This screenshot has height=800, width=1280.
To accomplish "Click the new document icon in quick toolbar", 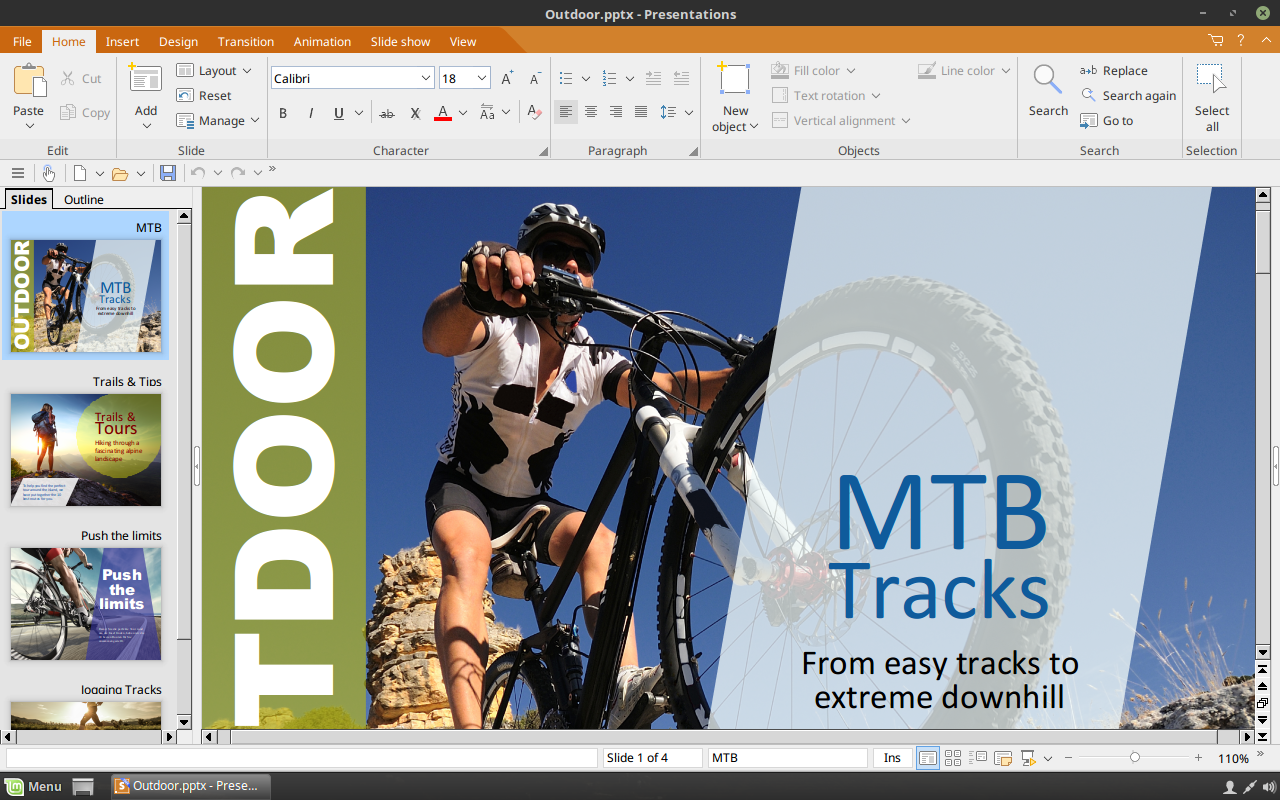I will (x=80, y=173).
